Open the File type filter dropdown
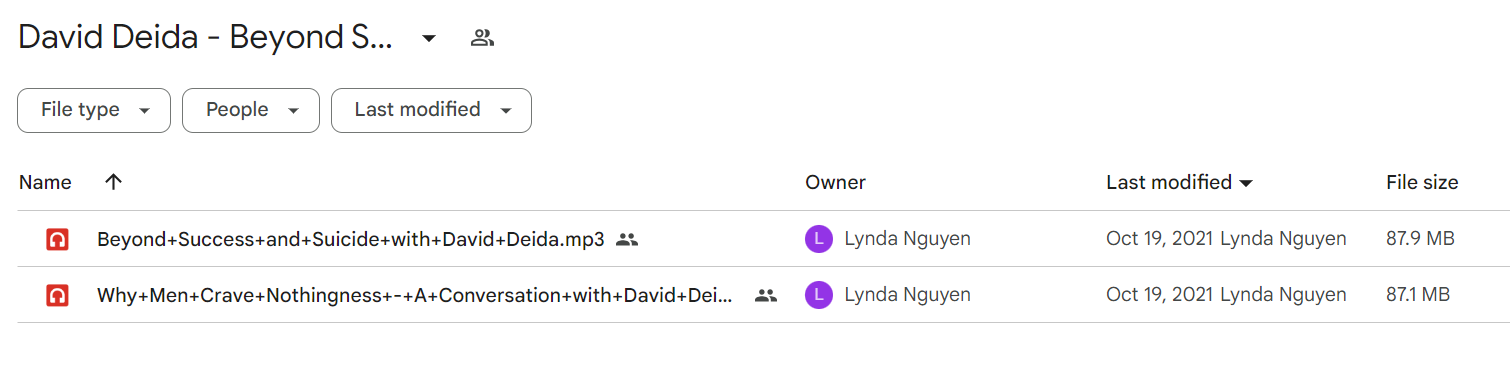The width and height of the screenshot is (1510, 369). 94,110
